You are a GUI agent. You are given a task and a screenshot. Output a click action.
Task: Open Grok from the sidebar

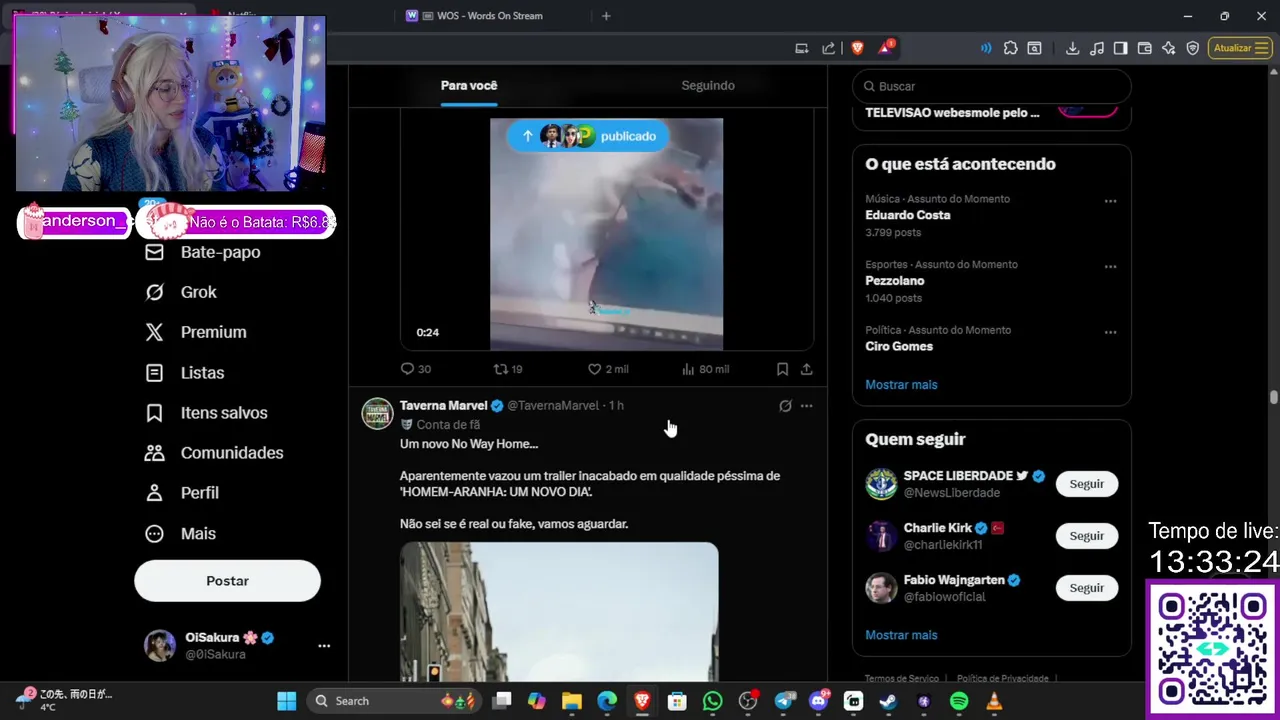181,292
